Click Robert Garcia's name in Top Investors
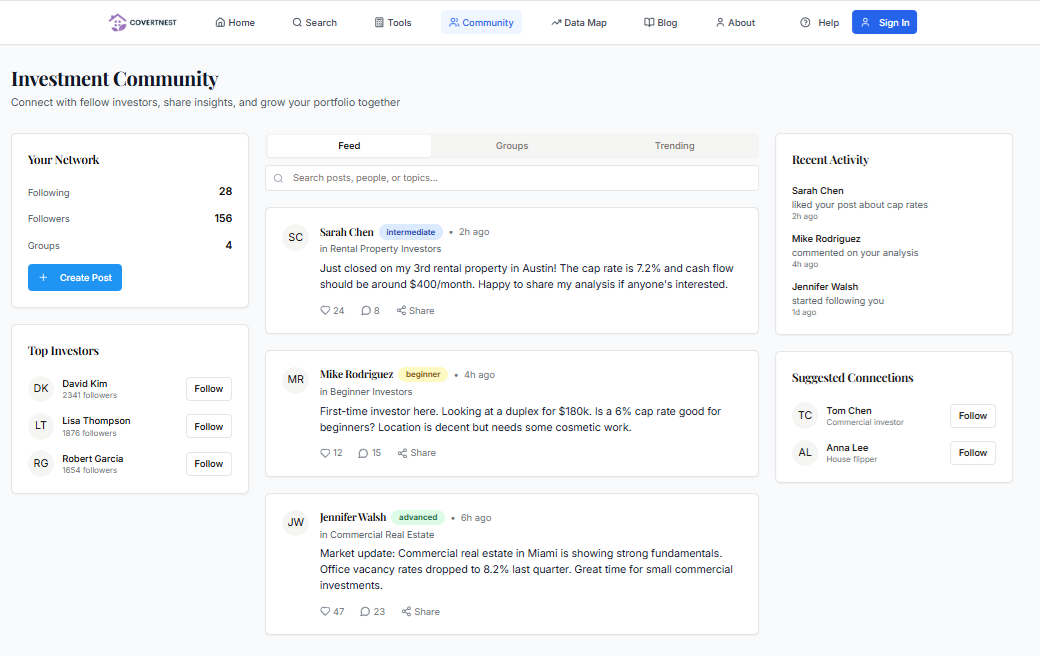The width and height of the screenshot is (1040, 671). click(93, 459)
